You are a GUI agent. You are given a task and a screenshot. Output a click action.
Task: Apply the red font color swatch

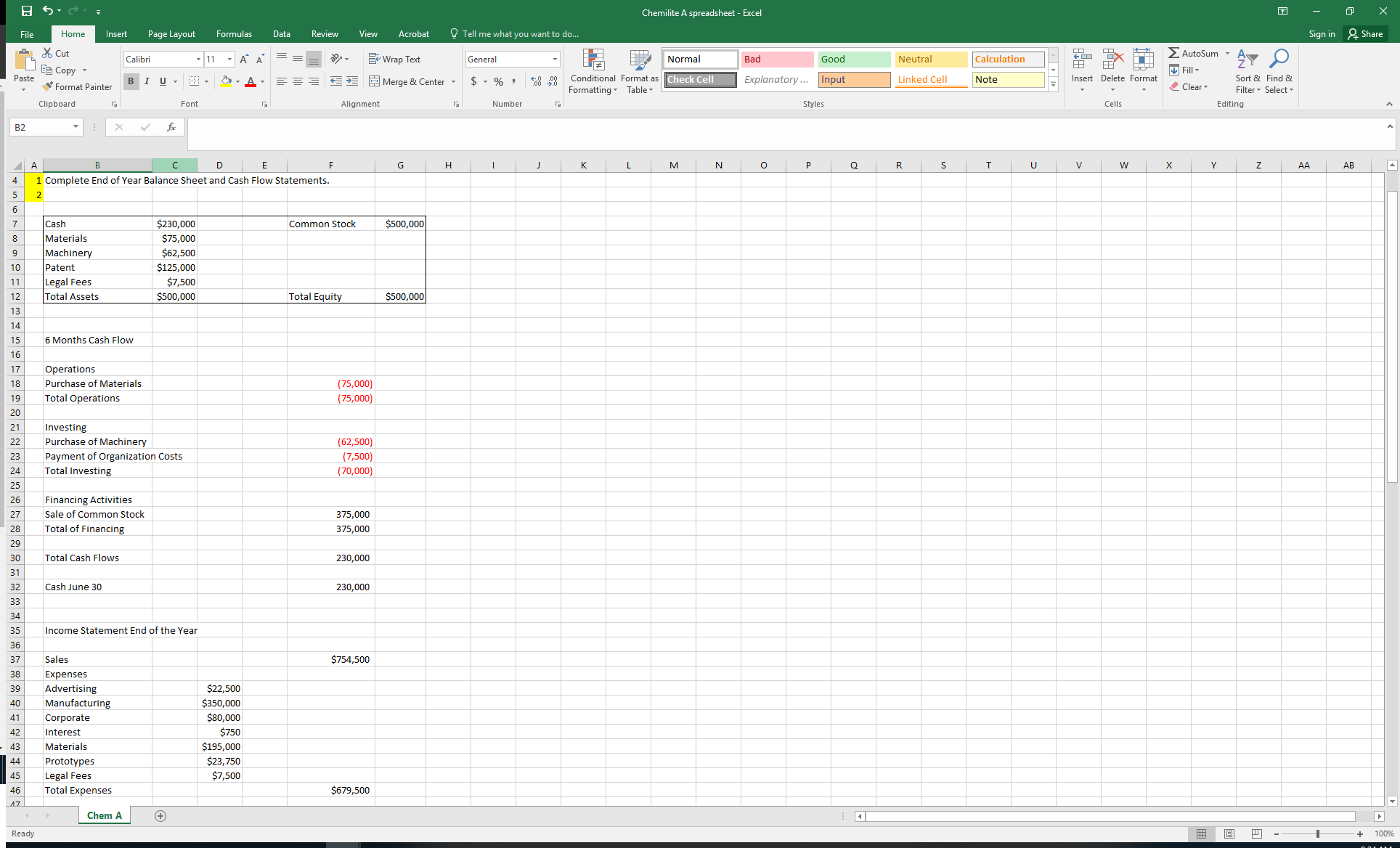251,81
